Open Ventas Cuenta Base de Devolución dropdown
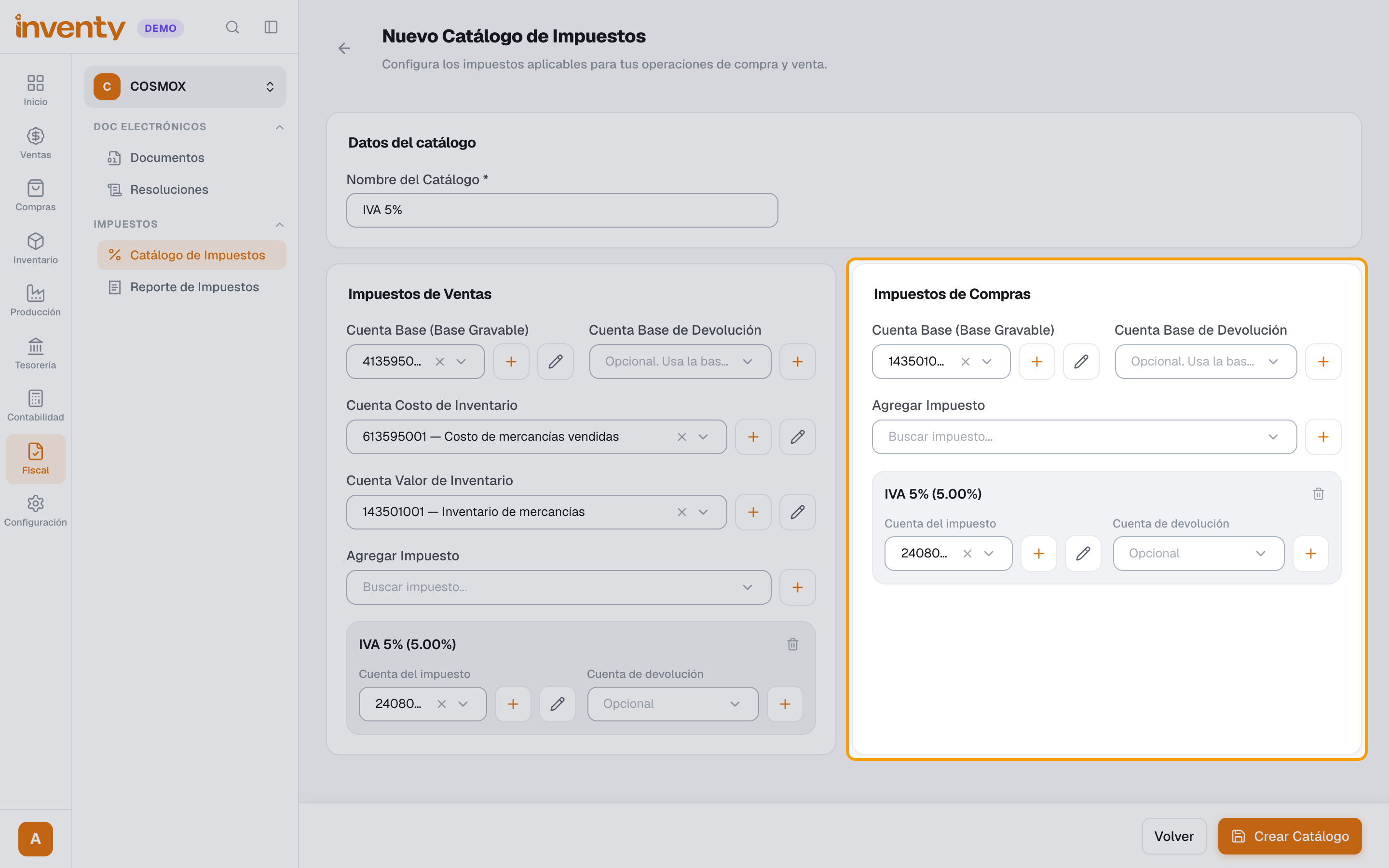 pyautogui.click(x=680, y=362)
